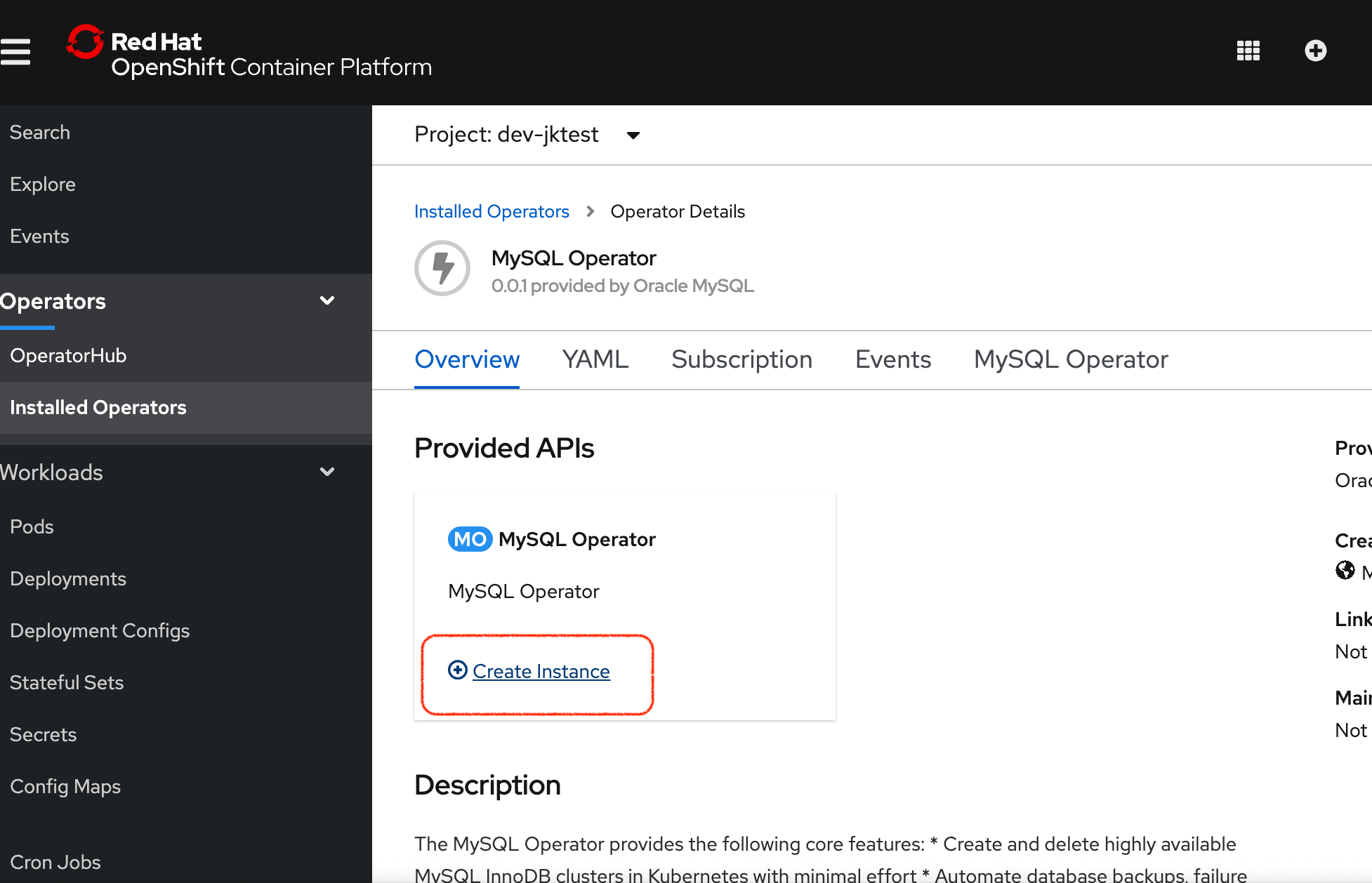The height and width of the screenshot is (883, 1372).
Task: Click the plus import icon in header
Action: [1315, 51]
